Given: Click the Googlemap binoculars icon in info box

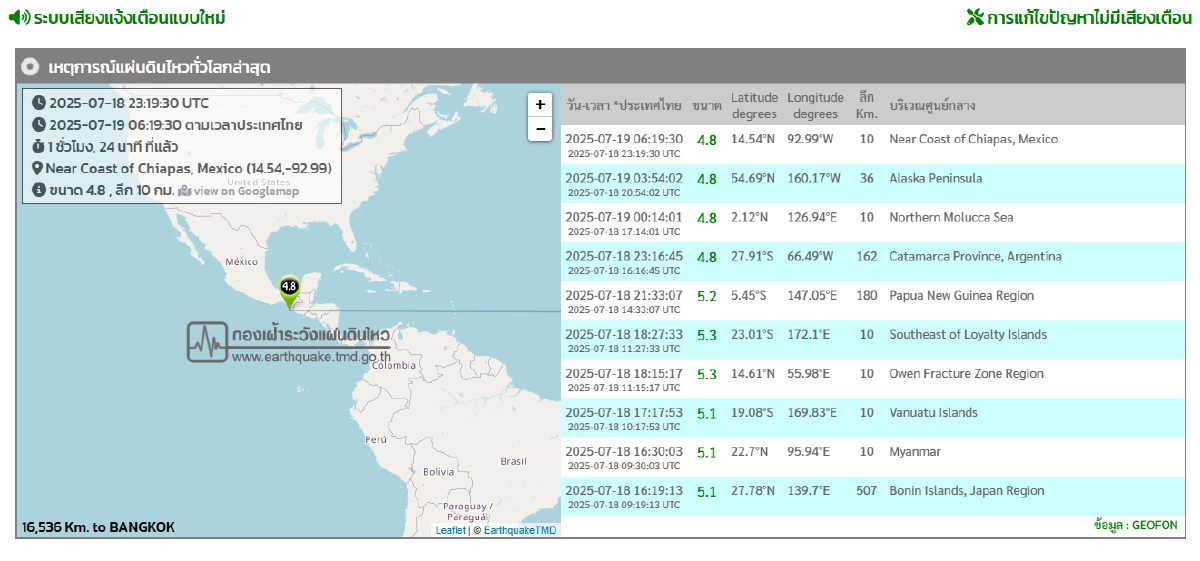Looking at the screenshot, I should coord(185,191).
